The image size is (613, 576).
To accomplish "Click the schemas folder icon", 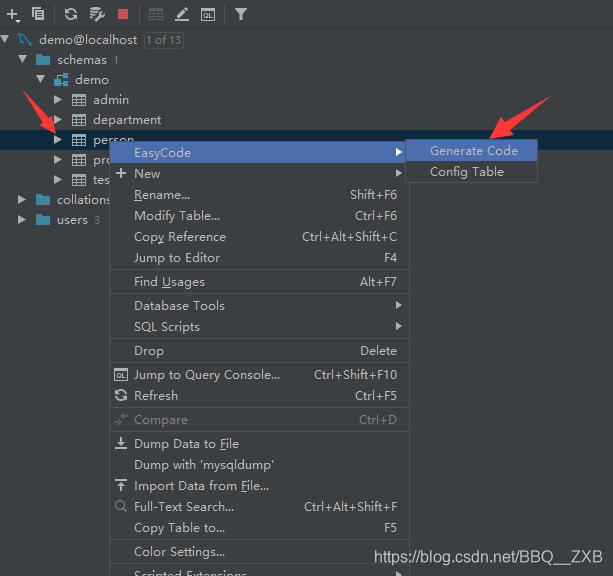I will pos(43,60).
